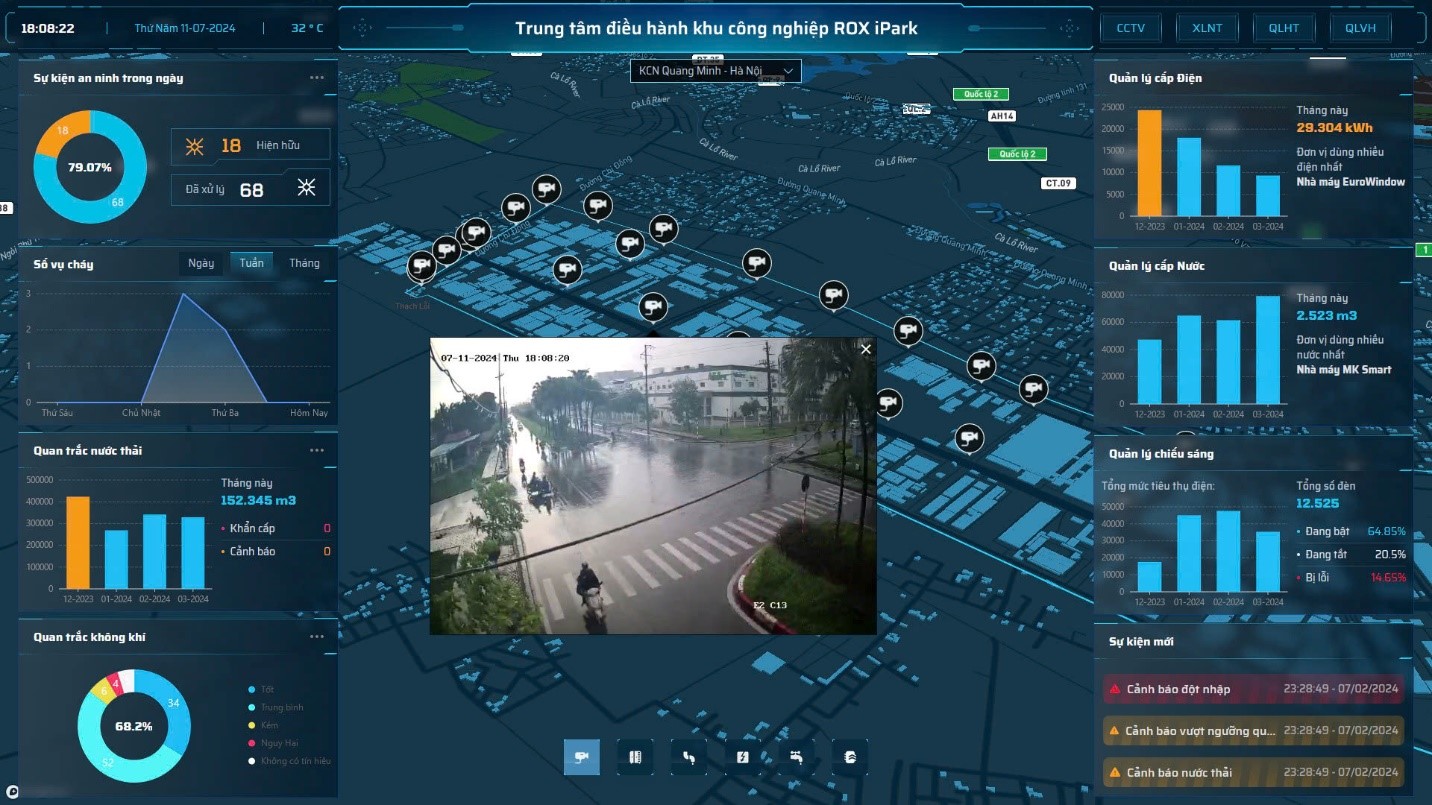This screenshot has height=805, width=1432.
Task: Click the XLNT button in header
Action: 1207,28
